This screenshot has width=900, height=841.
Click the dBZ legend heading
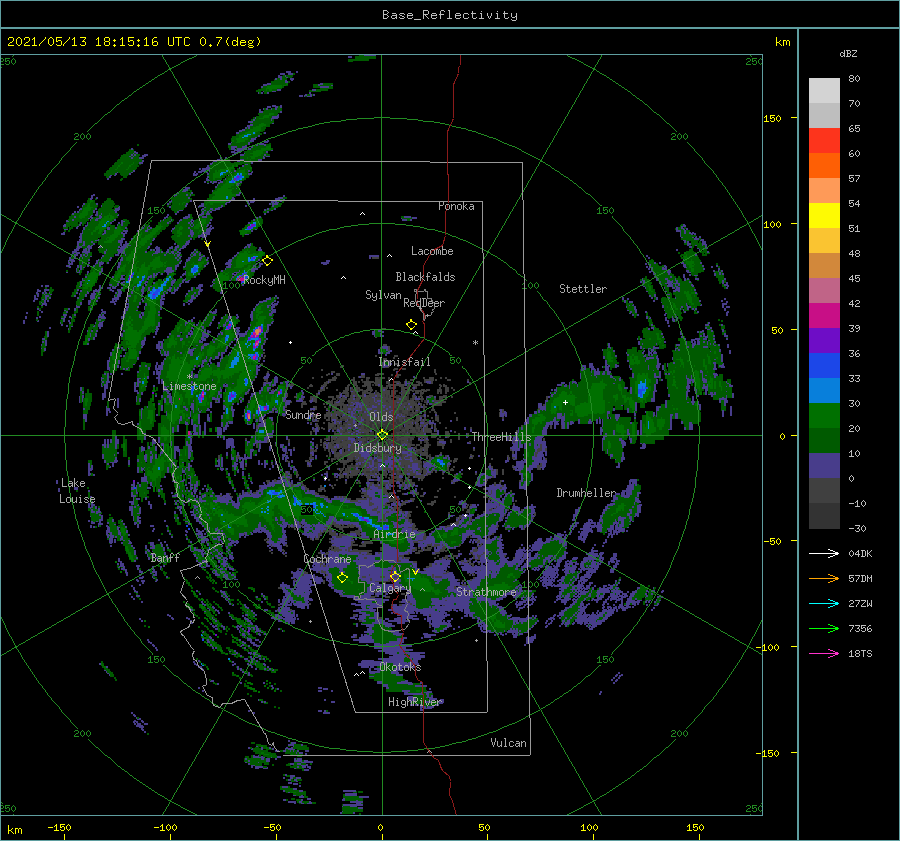[x=848, y=53]
